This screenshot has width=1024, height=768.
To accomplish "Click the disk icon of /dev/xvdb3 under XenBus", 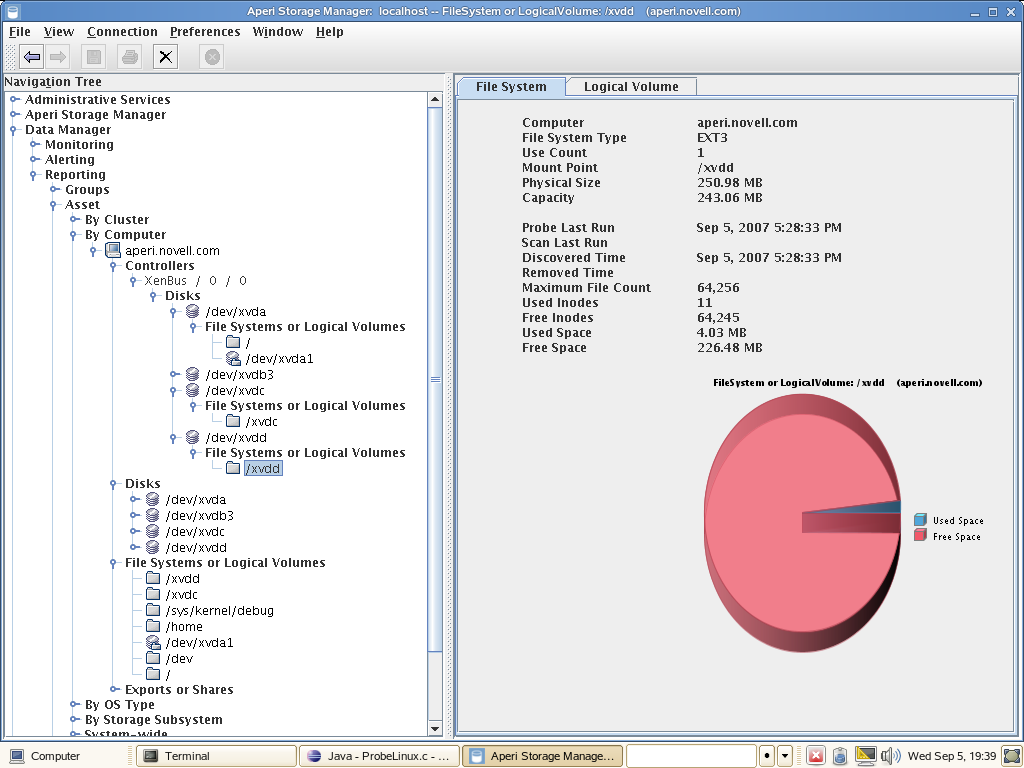I will 192,374.
